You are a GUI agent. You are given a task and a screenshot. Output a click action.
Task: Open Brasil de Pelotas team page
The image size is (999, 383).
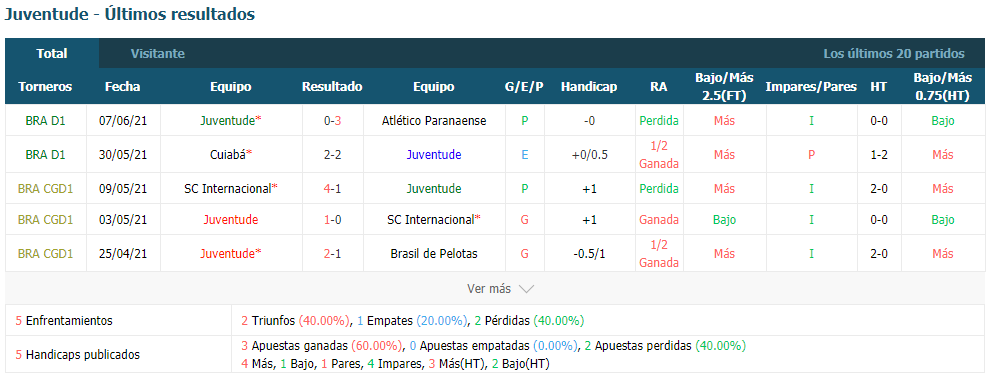coord(434,254)
